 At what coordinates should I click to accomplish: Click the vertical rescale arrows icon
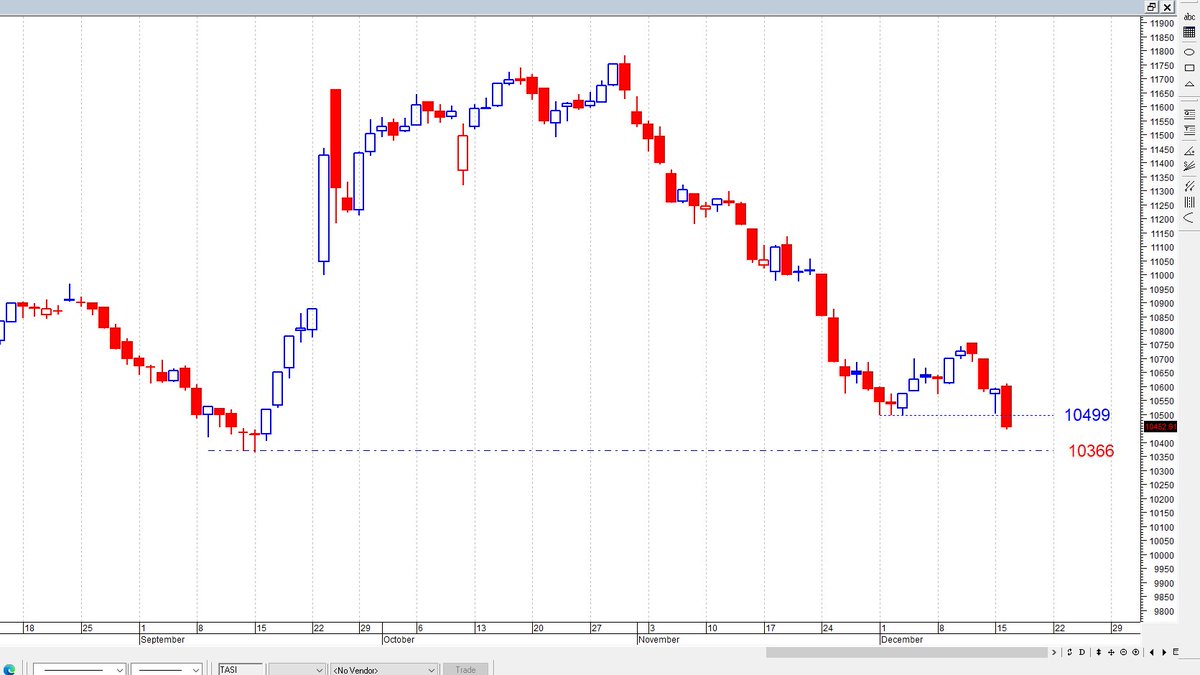click(1099, 652)
